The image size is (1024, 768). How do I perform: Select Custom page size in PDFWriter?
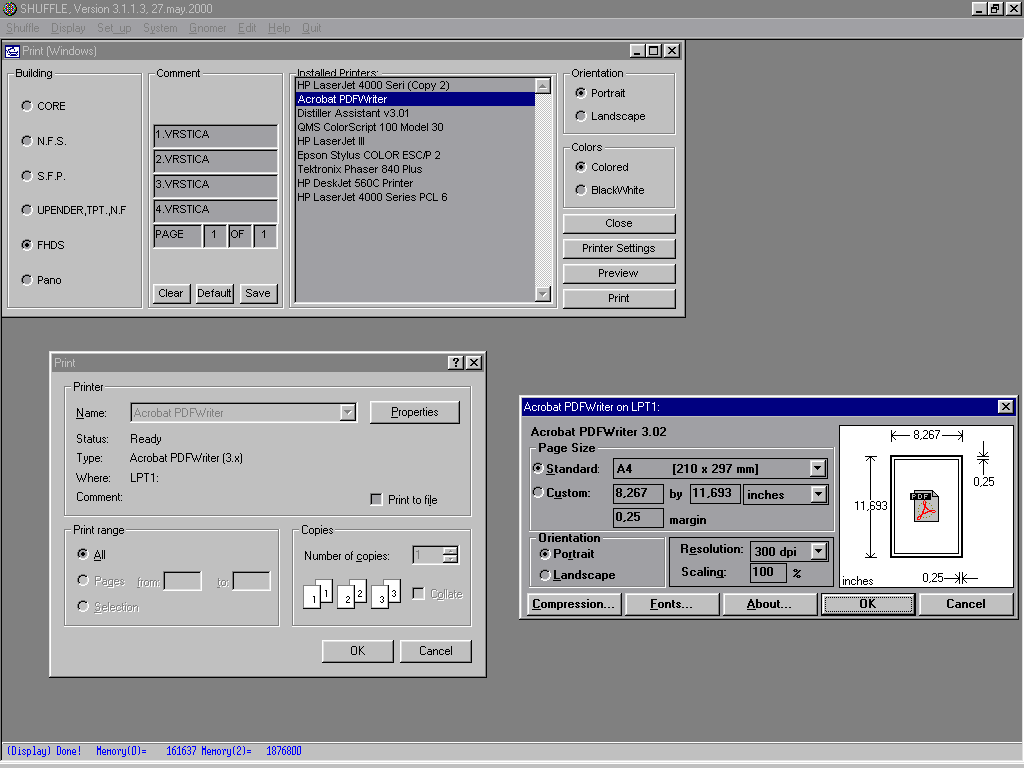point(538,492)
